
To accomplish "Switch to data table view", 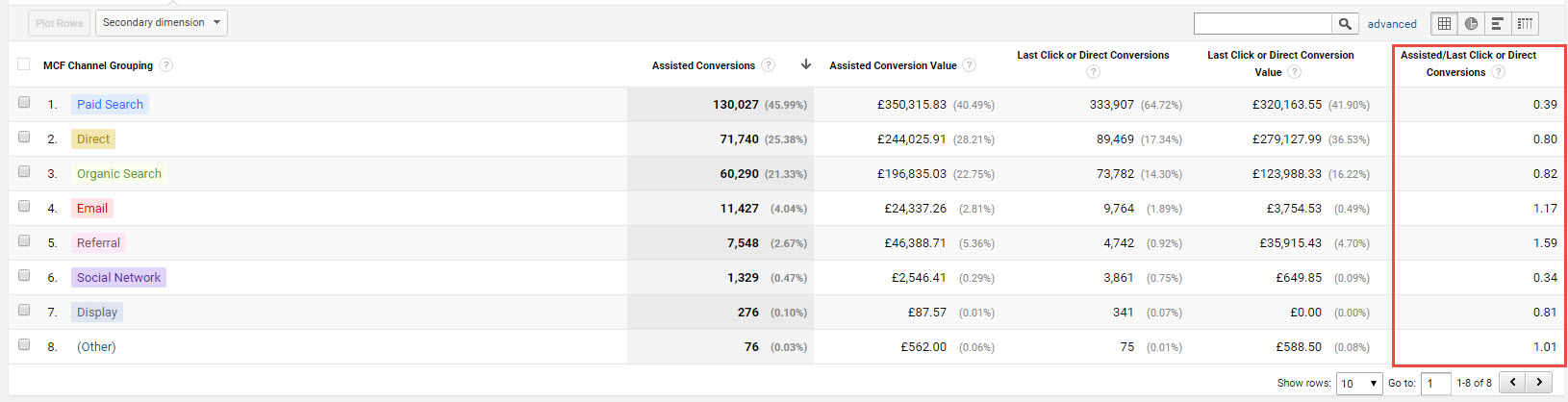I will click(1444, 24).
